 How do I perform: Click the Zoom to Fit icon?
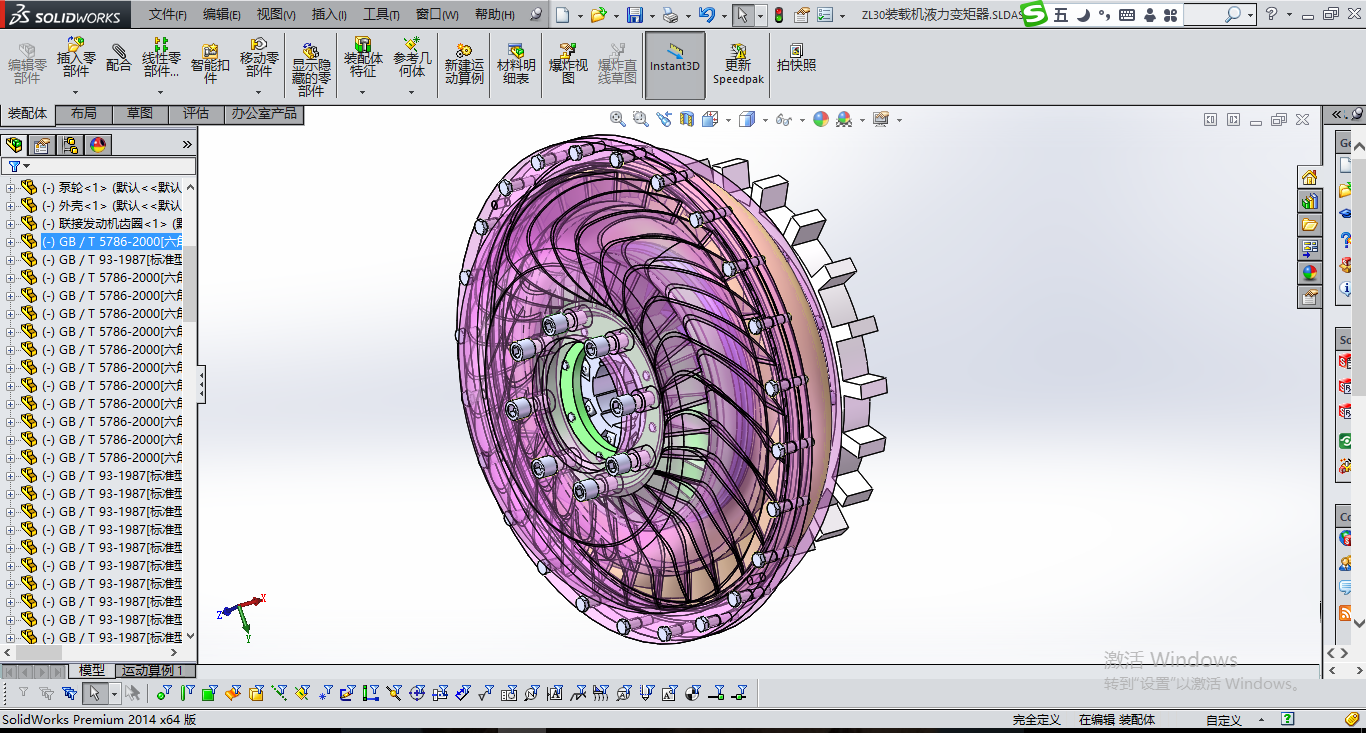(618, 119)
